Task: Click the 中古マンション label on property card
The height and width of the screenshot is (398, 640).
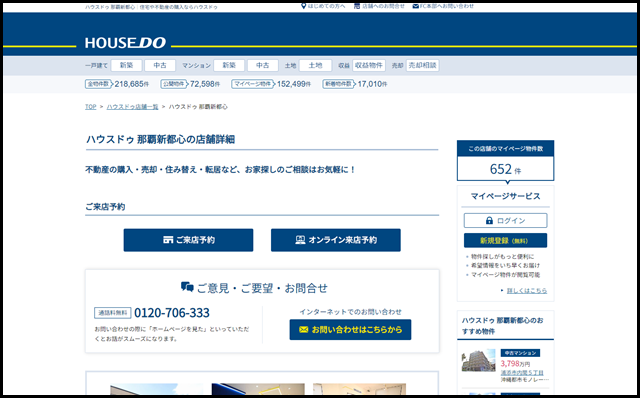Action: pyautogui.click(x=520, y=353)
